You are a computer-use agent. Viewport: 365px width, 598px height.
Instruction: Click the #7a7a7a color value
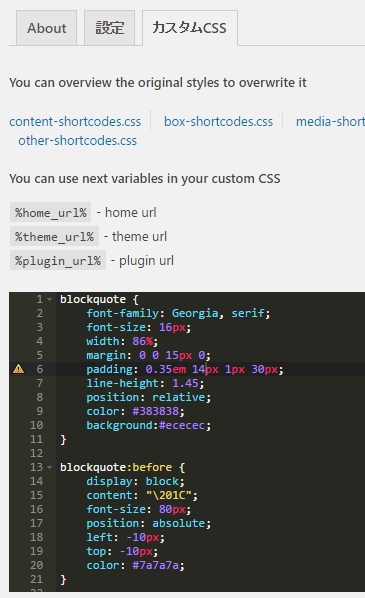click(155, 565)
